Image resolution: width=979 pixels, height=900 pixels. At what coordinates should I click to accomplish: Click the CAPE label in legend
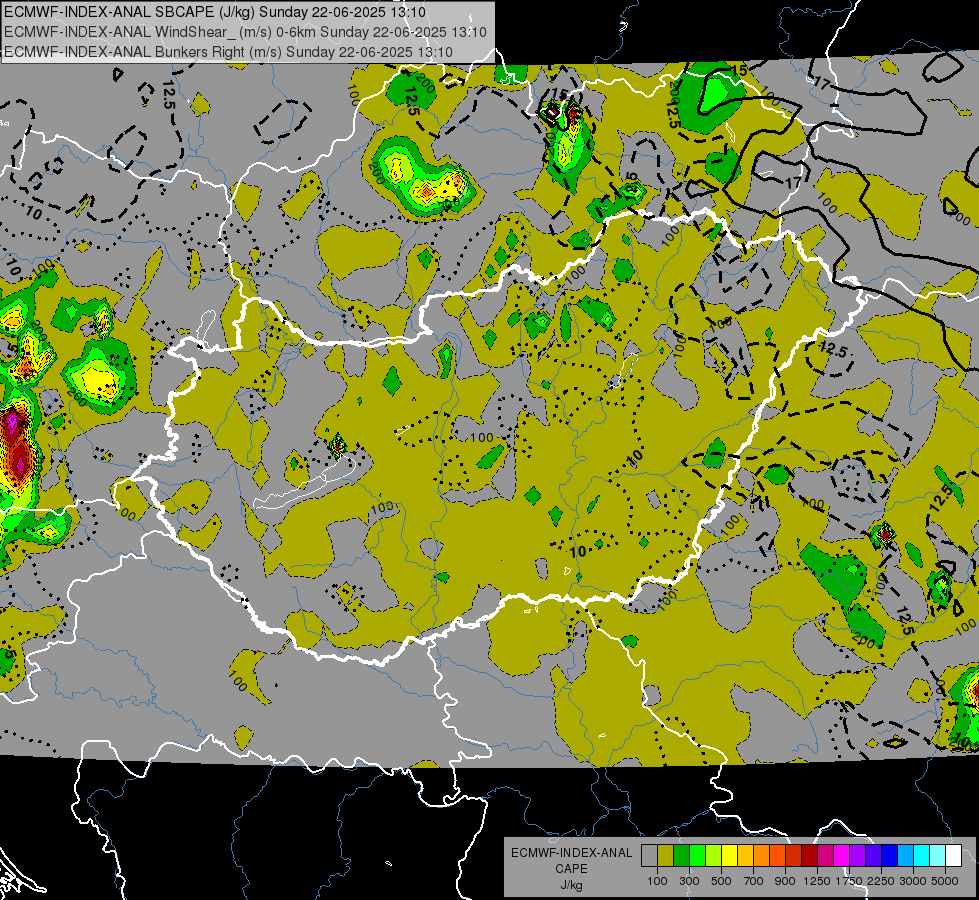click(571, 869)
